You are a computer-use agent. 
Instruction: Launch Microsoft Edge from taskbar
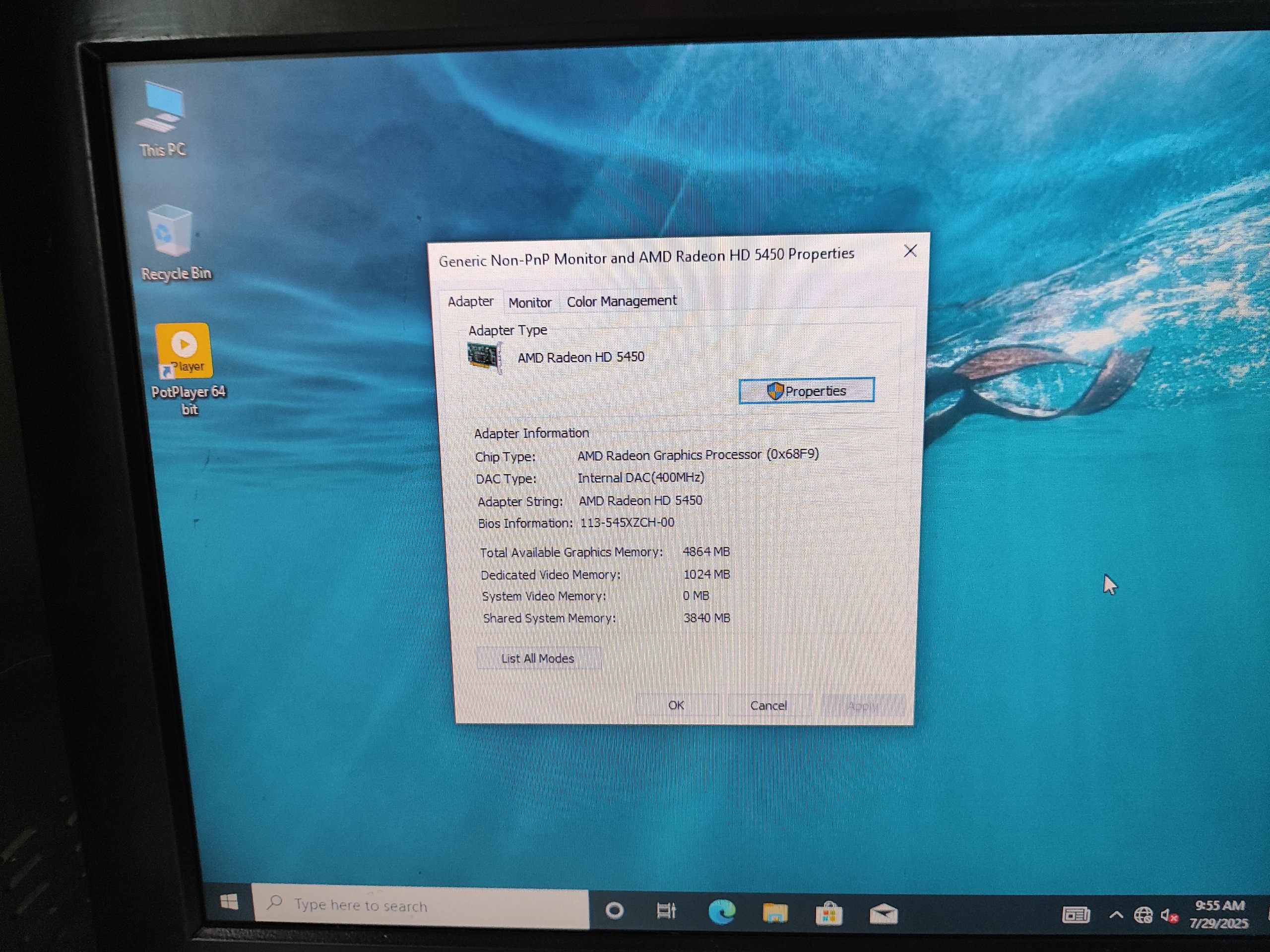tap(722, 912)
